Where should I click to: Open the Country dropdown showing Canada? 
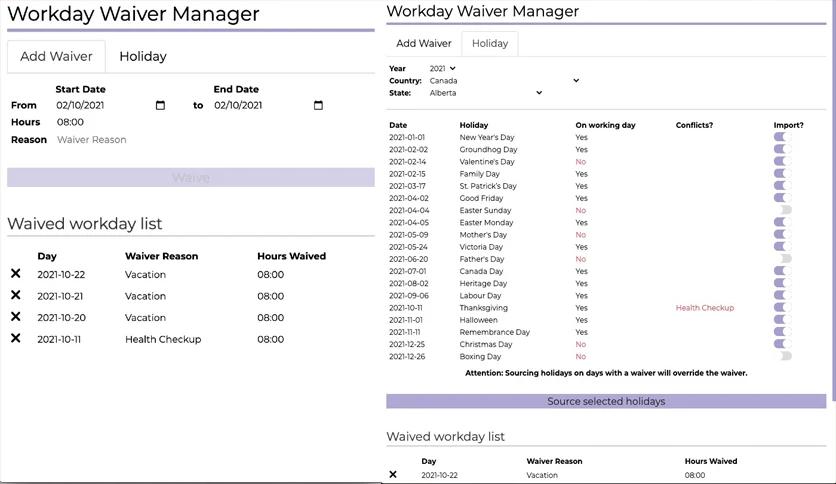point(504,80)
